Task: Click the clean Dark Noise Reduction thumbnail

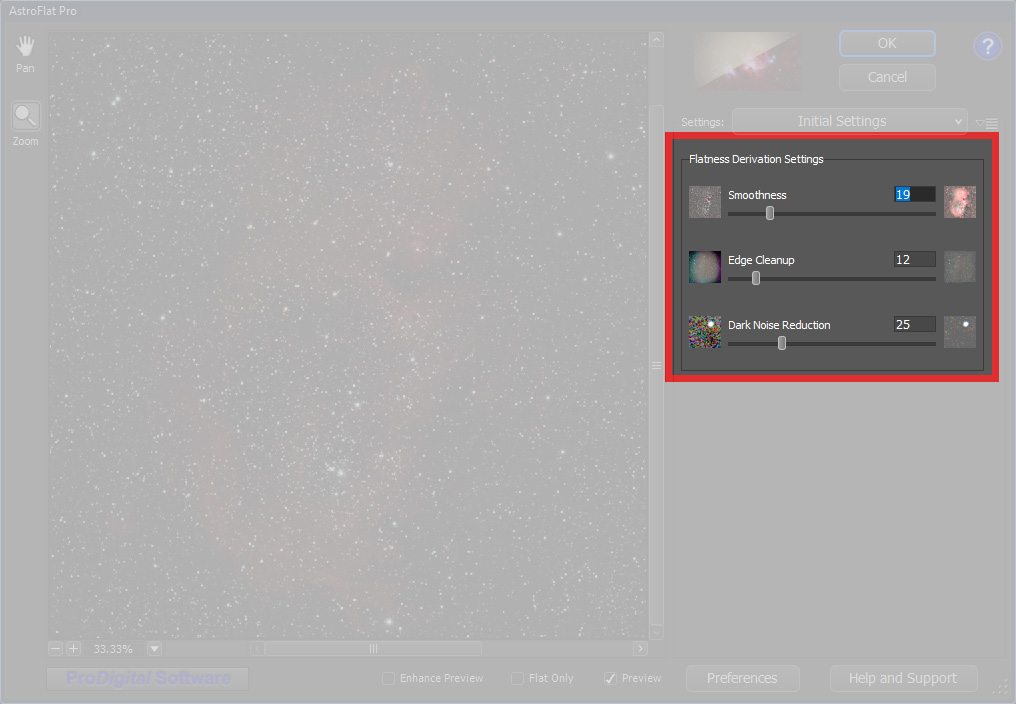Action: (x=960, y=332)
